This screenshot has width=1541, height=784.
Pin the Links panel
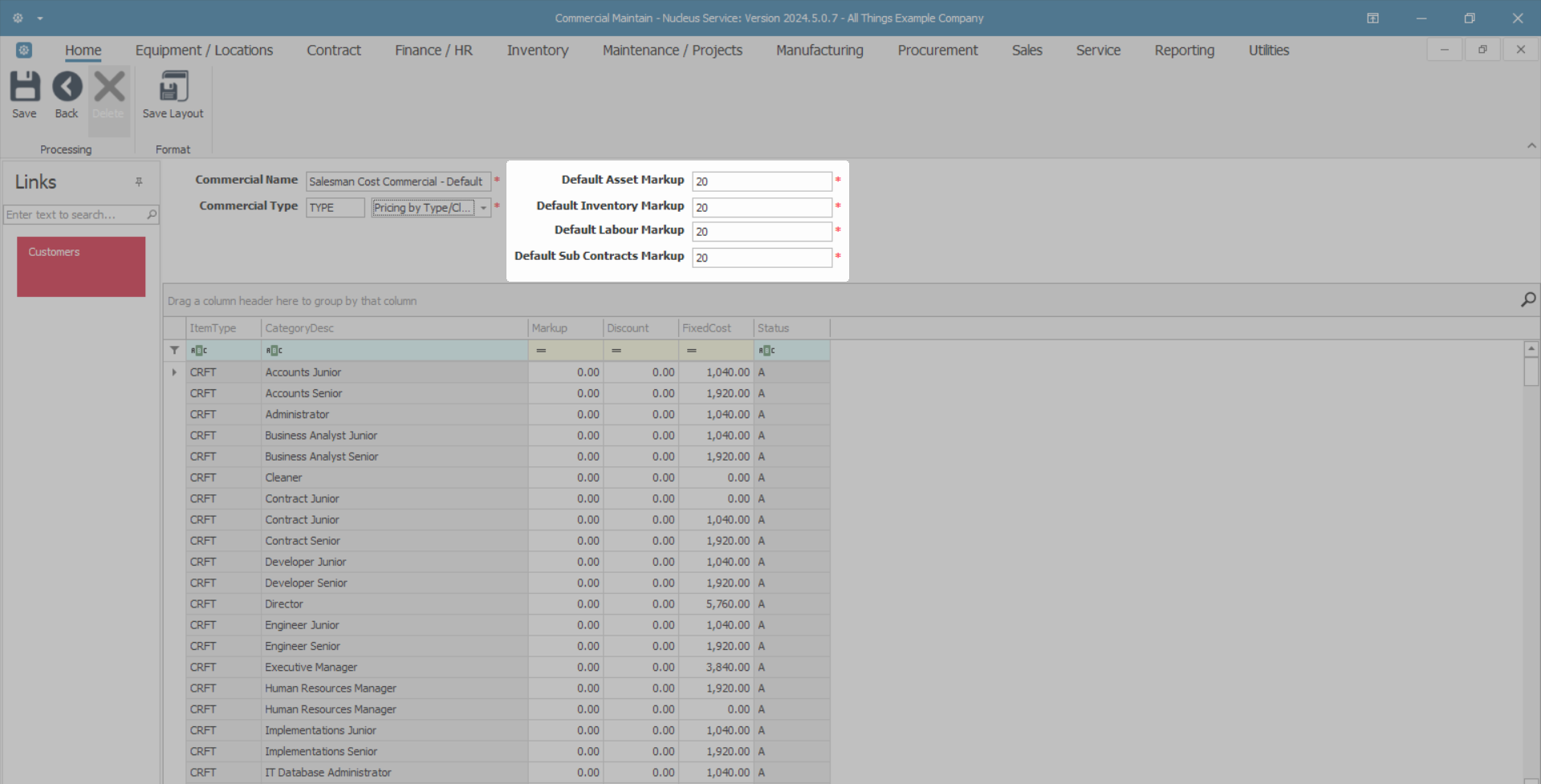point(139,182)
